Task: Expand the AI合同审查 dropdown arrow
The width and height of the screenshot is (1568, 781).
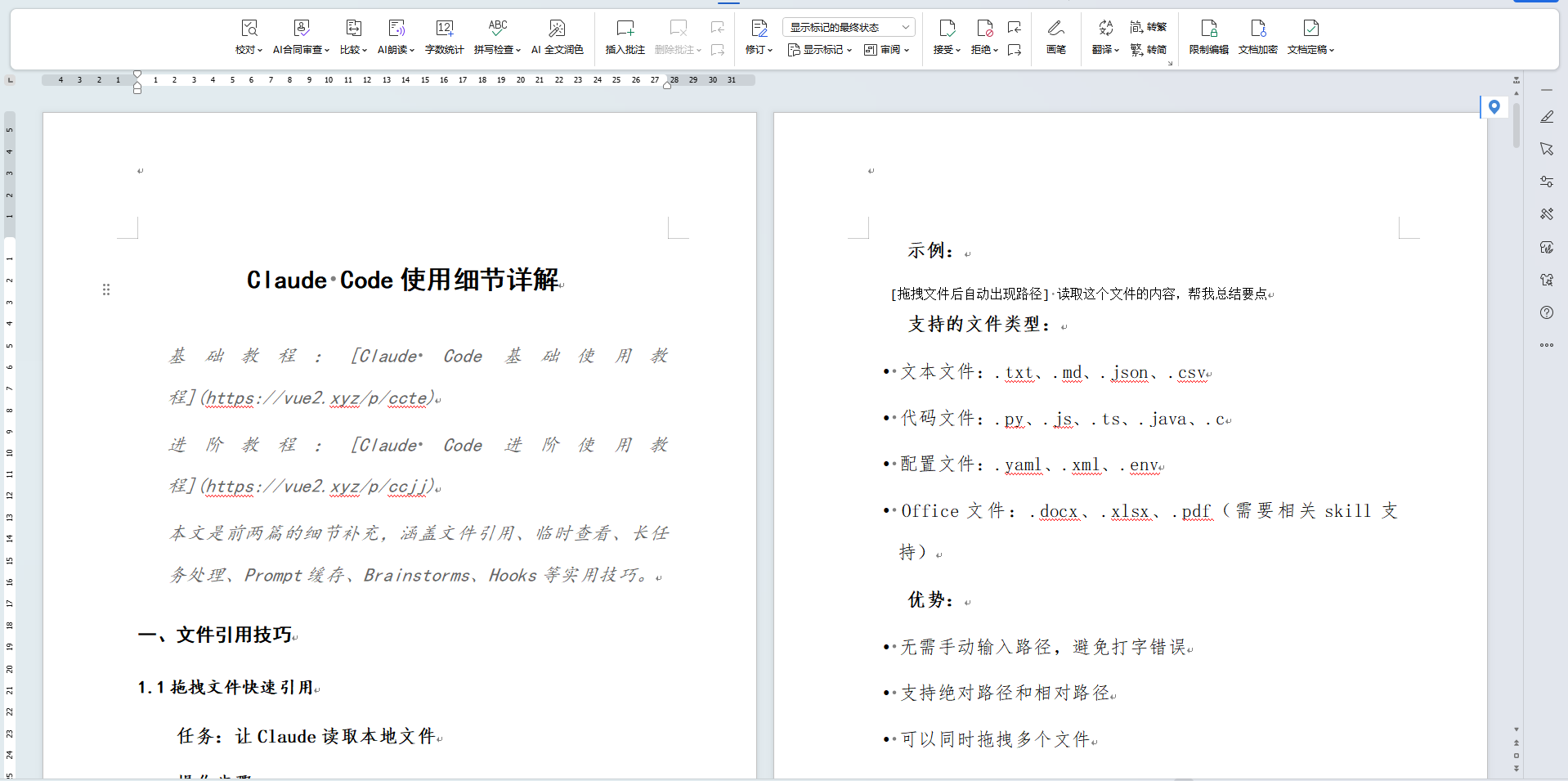Action: pyautogui.click(x=327, y=51)
